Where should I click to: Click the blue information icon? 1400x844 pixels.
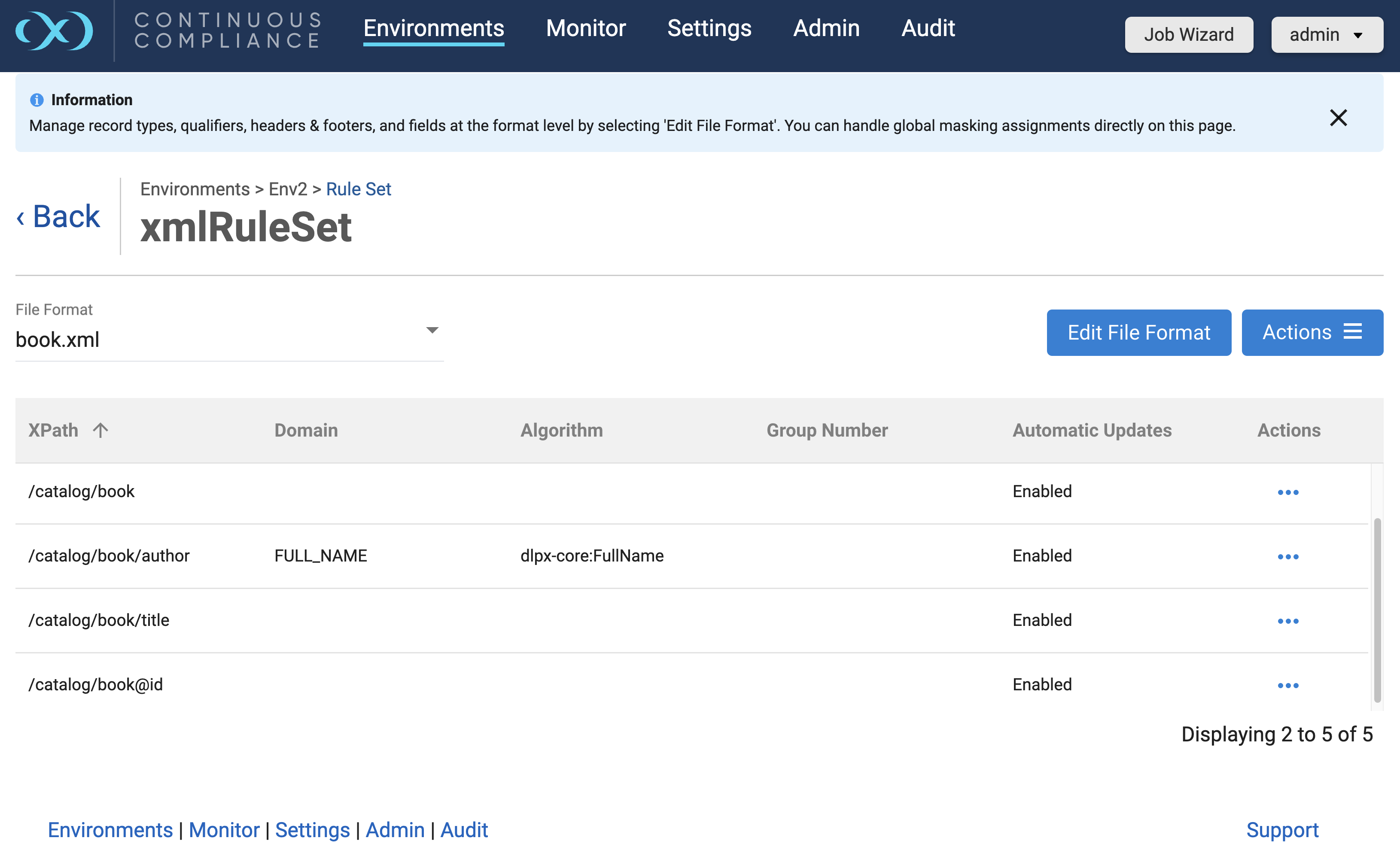pos(37,100)
